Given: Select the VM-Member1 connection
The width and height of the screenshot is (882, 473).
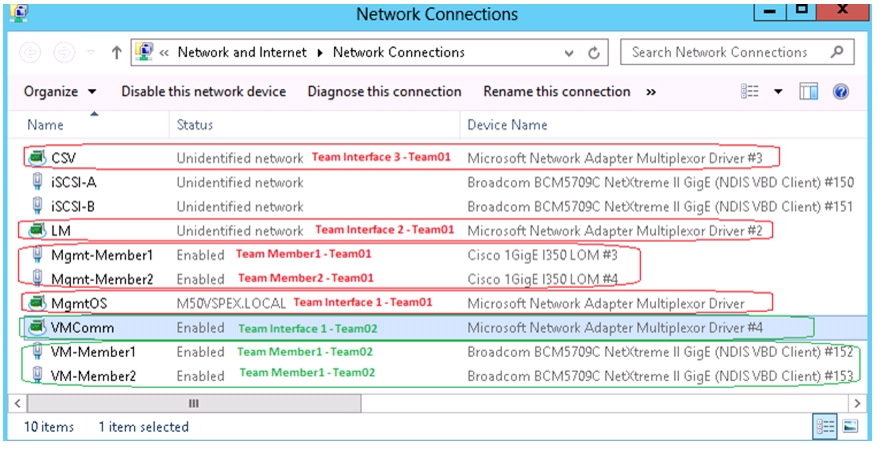Looking at the screenshot, I should [x=93, y=352].
